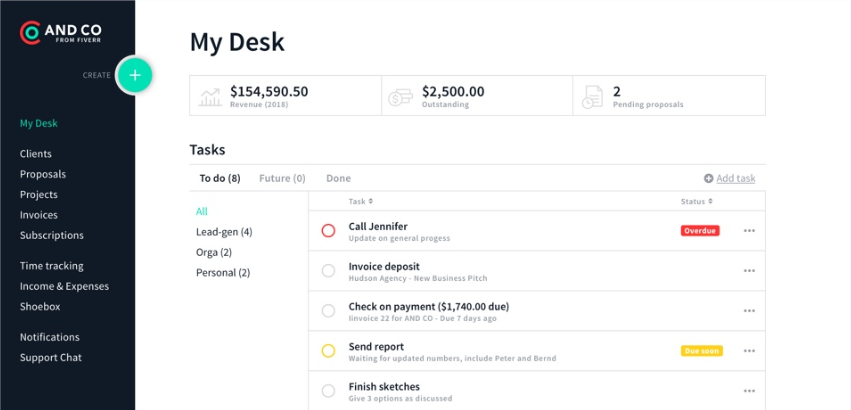Open the three-dot menu for Invoice deposit

point(749,271)
